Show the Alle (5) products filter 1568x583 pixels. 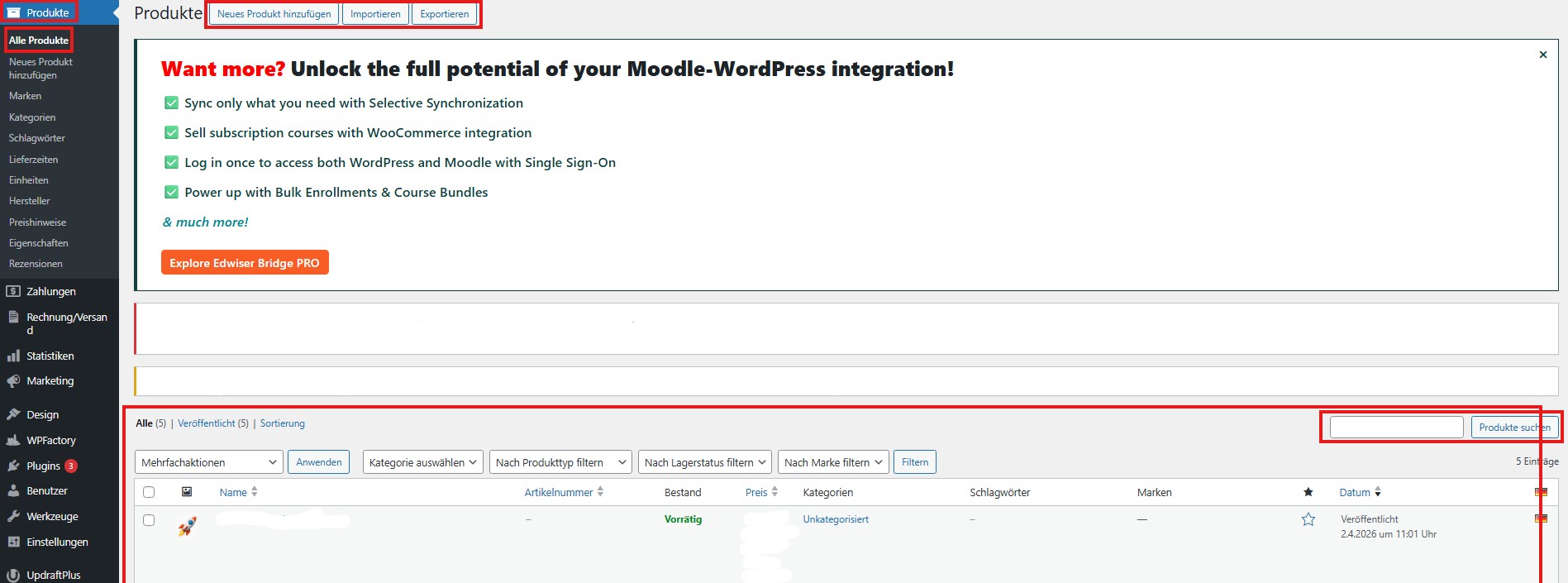coord(151,423)
